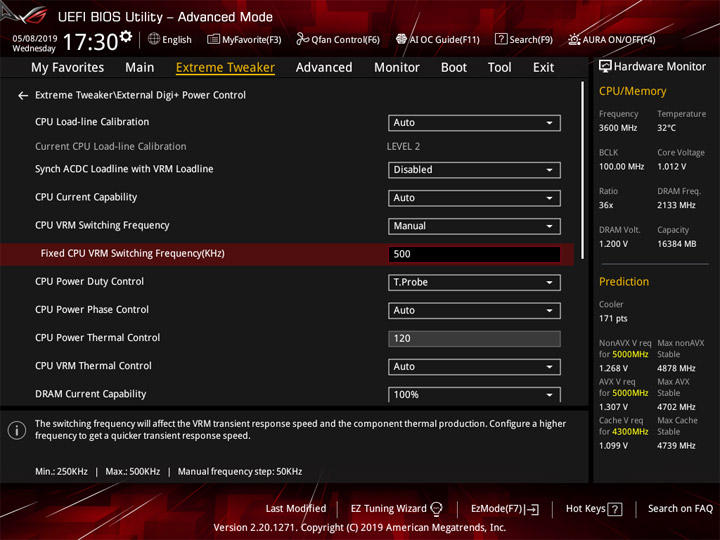Click Search on FAQ link
This screenshot has width=720, height=540.
[680, 509]
